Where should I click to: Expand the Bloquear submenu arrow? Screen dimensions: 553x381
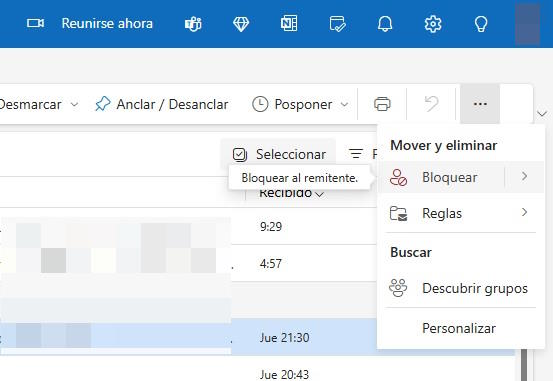tap(524, 176)
